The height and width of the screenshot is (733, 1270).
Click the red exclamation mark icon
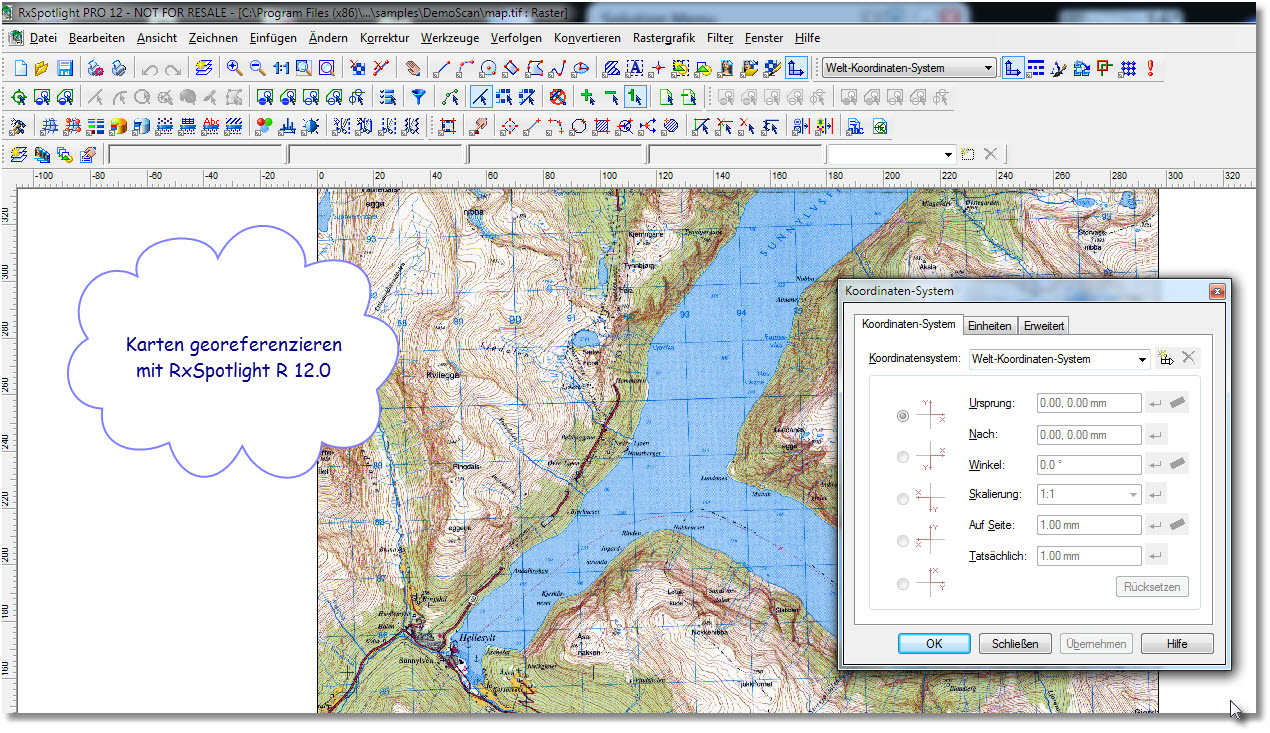click(1151, 68)
